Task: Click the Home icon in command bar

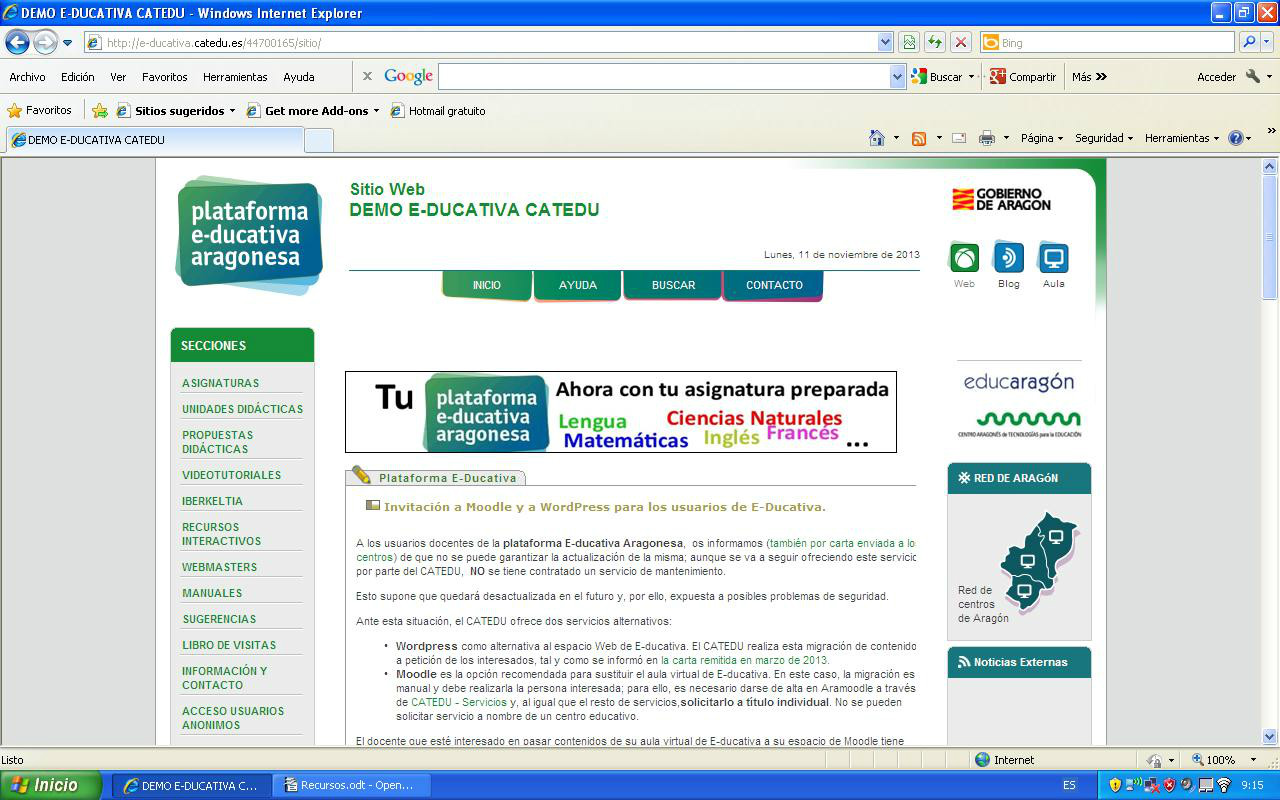Action: coord(877,138)
